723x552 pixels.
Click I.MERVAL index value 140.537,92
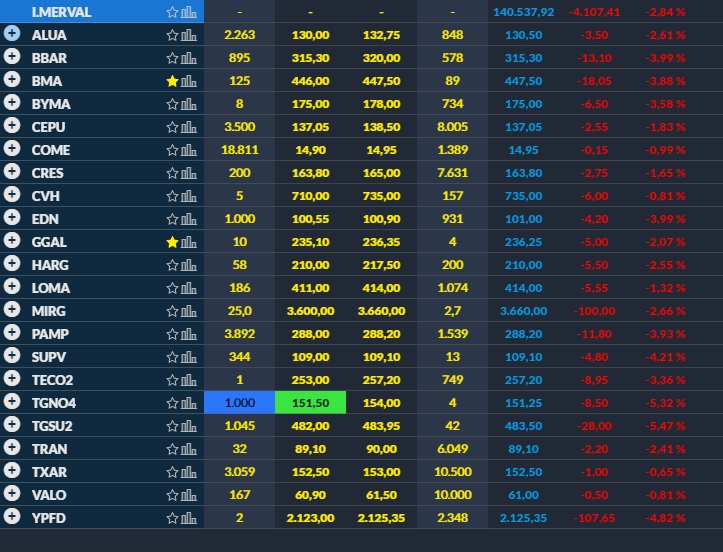[x=523, y=12]
